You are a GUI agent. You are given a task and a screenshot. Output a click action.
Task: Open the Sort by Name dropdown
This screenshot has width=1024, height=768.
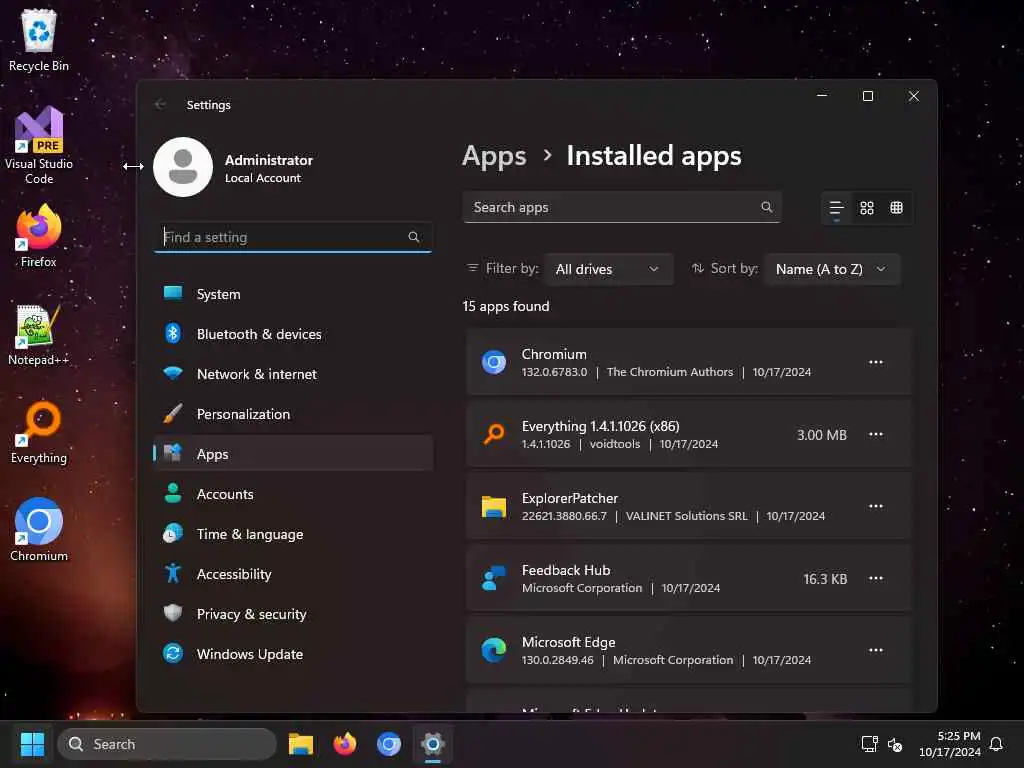[x=832, y=269]
